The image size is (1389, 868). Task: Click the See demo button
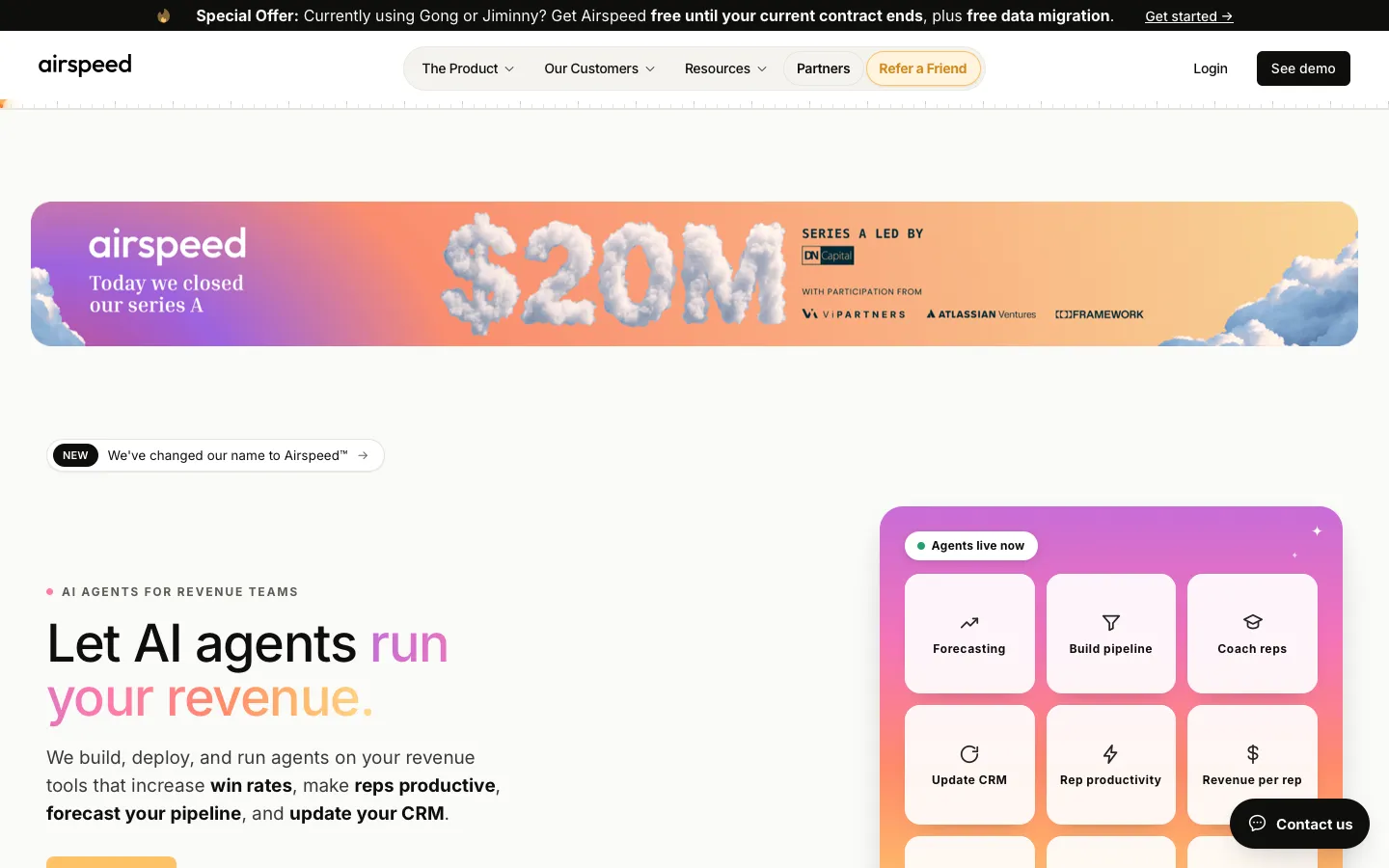[1303, 68]
